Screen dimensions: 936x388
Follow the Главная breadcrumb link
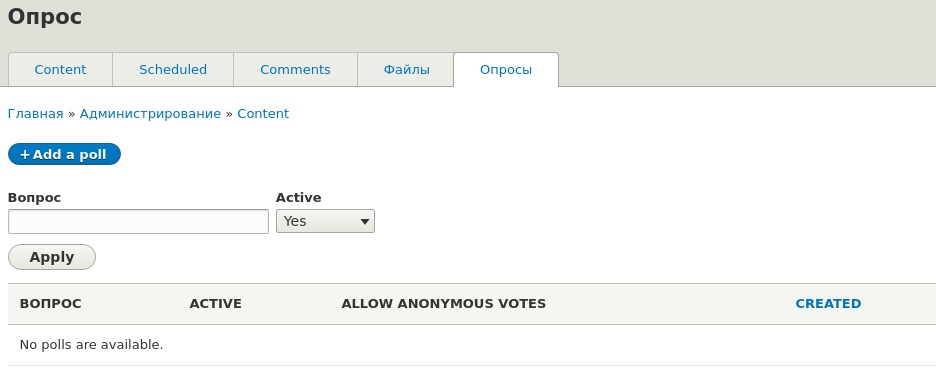point(35,113)
